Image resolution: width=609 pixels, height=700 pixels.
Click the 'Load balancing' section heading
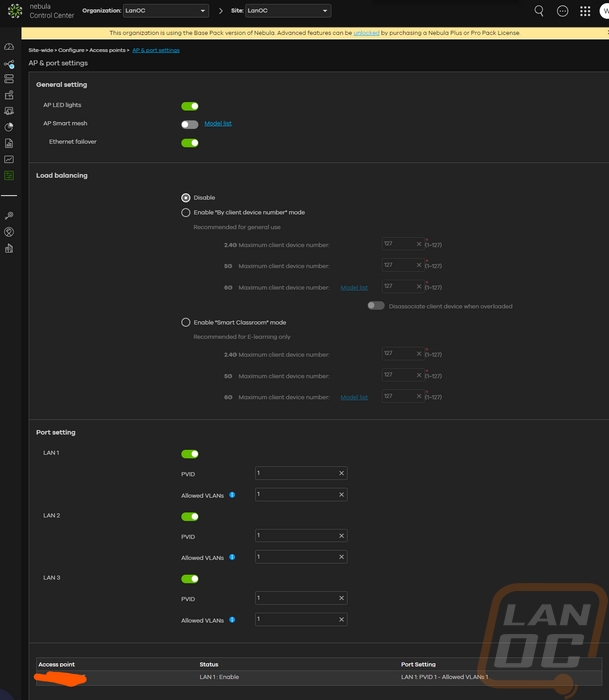click(x=62, y=175)
